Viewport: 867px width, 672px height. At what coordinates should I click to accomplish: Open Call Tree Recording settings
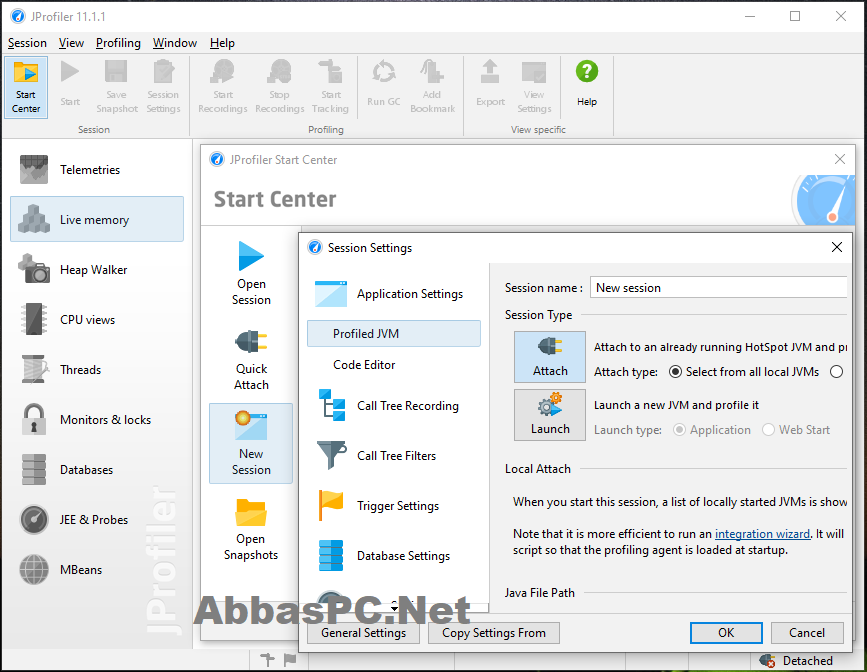click(394, 405)
